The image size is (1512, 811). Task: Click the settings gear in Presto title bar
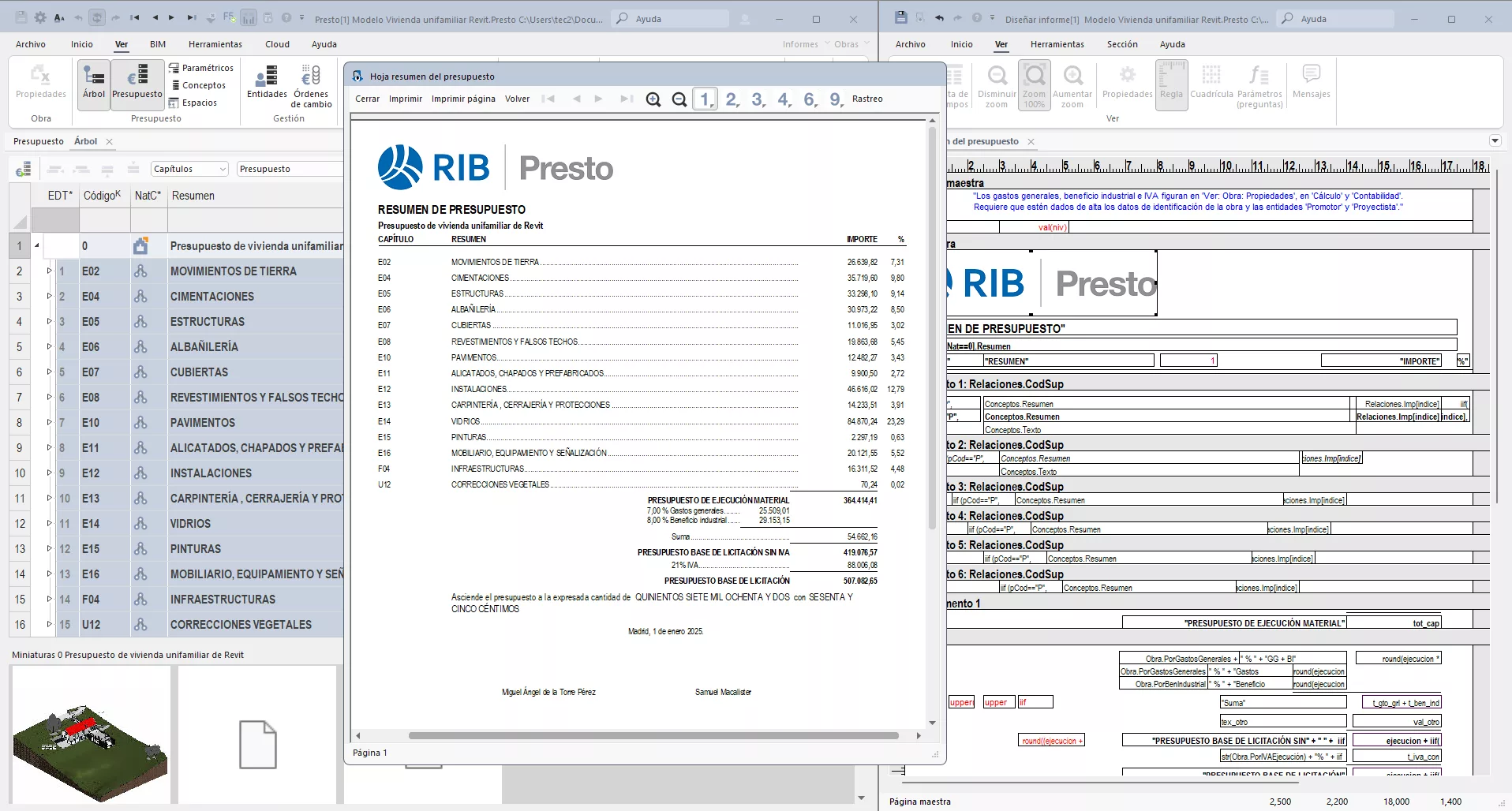[x=40, y=17]
